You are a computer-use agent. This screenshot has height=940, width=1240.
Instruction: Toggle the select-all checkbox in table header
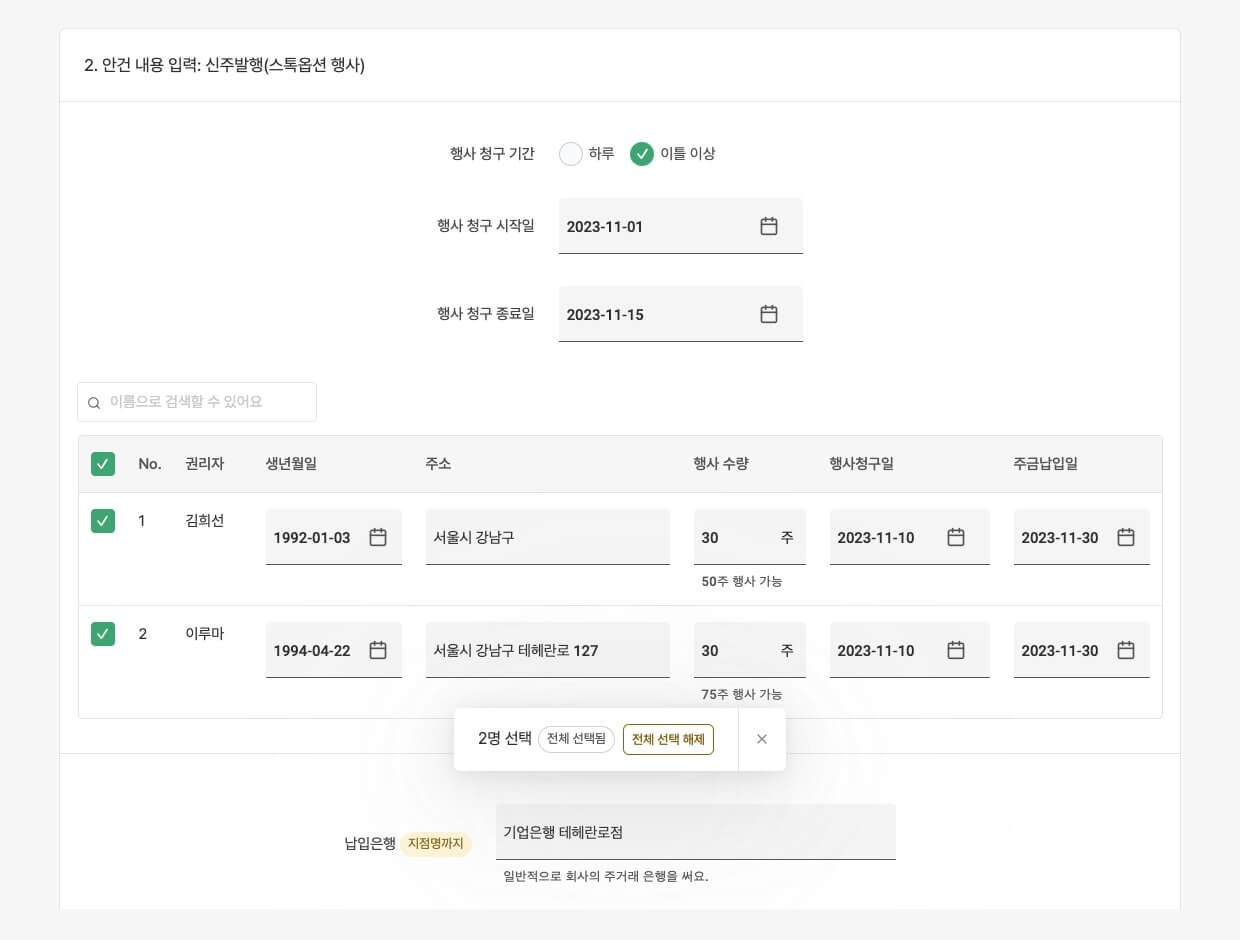pos(103,463)
